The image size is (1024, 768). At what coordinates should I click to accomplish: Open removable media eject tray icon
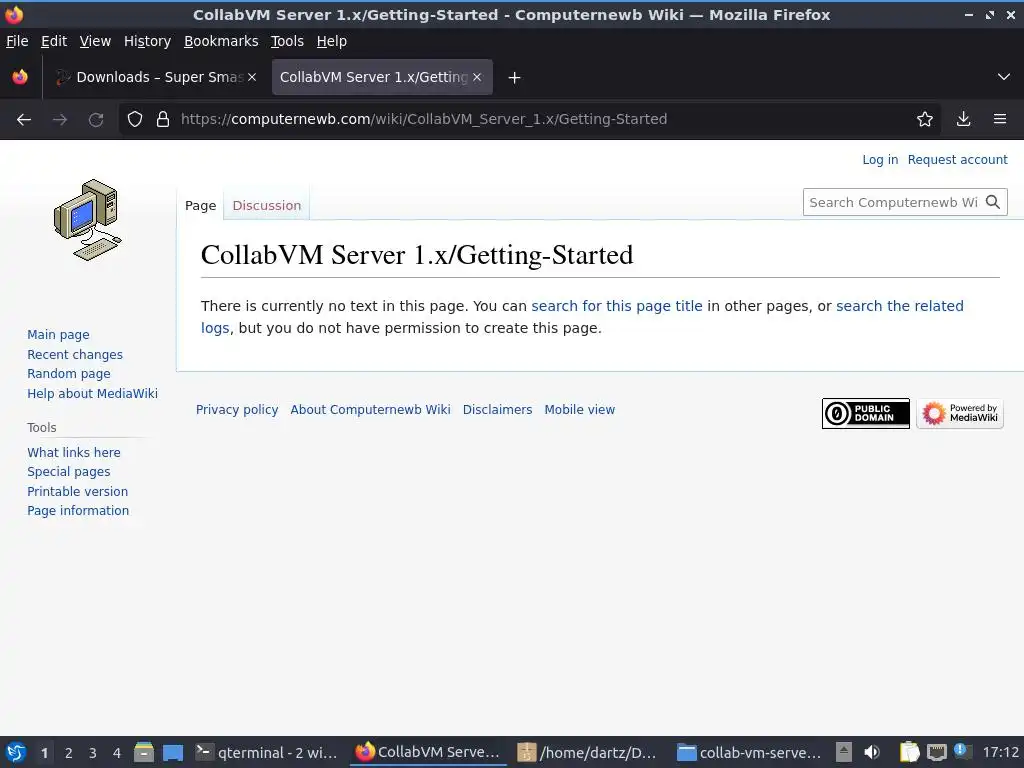(844, 752)
